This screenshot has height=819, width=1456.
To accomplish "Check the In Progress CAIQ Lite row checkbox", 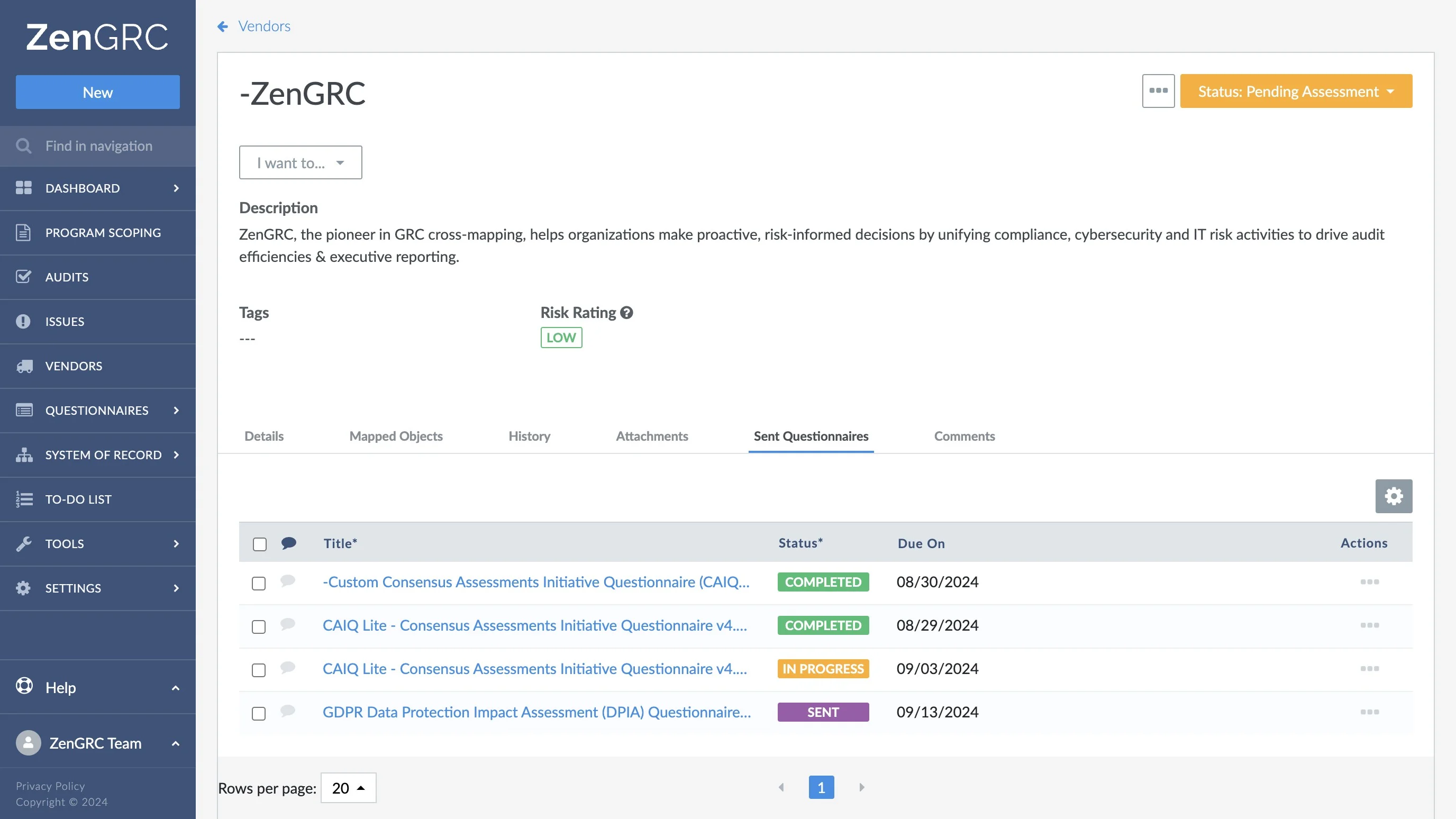I will pyautogui.click(x=258, y=670).
